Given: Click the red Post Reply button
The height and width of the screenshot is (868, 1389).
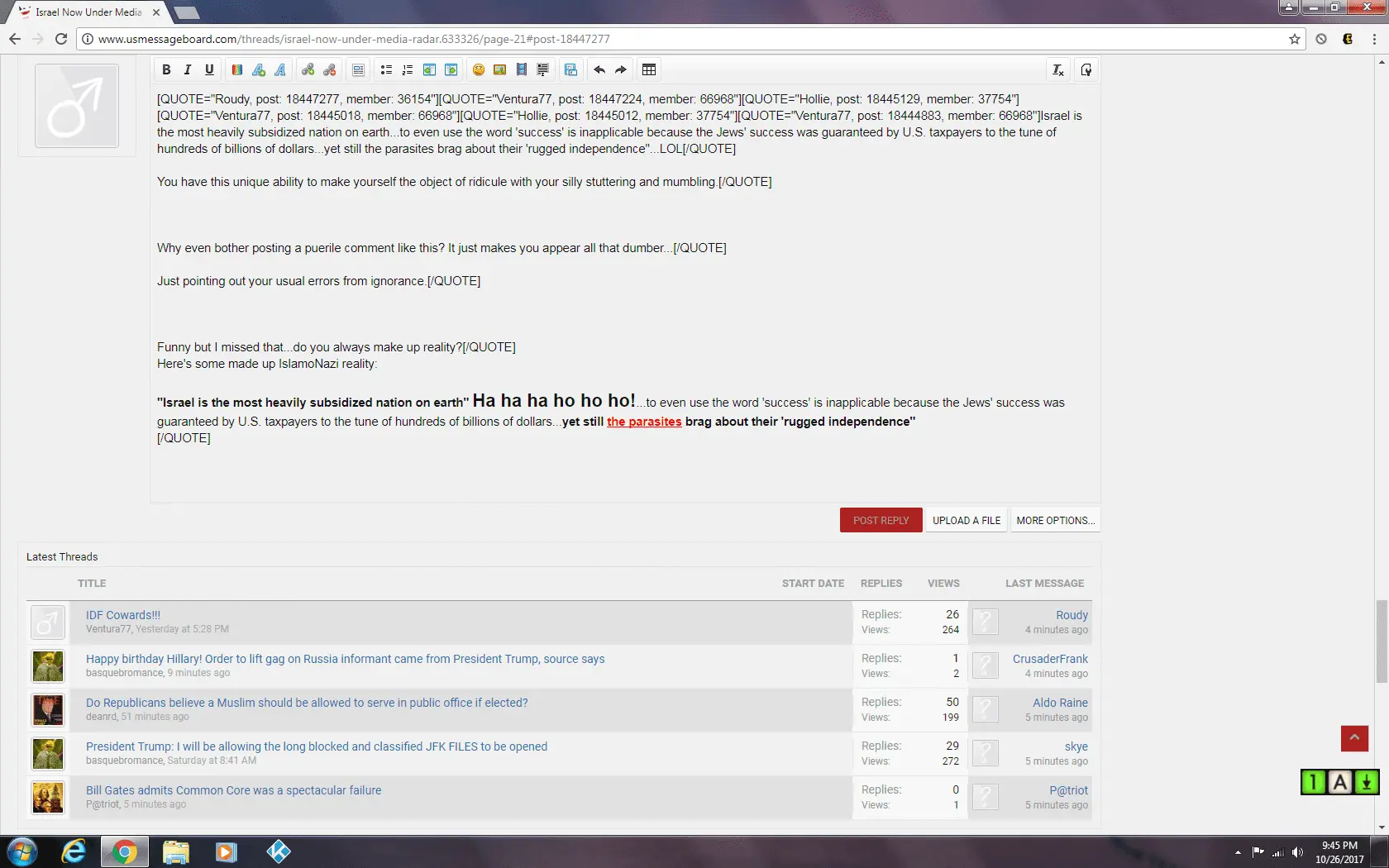Looking at the screenshot, I should pos(881,520).
